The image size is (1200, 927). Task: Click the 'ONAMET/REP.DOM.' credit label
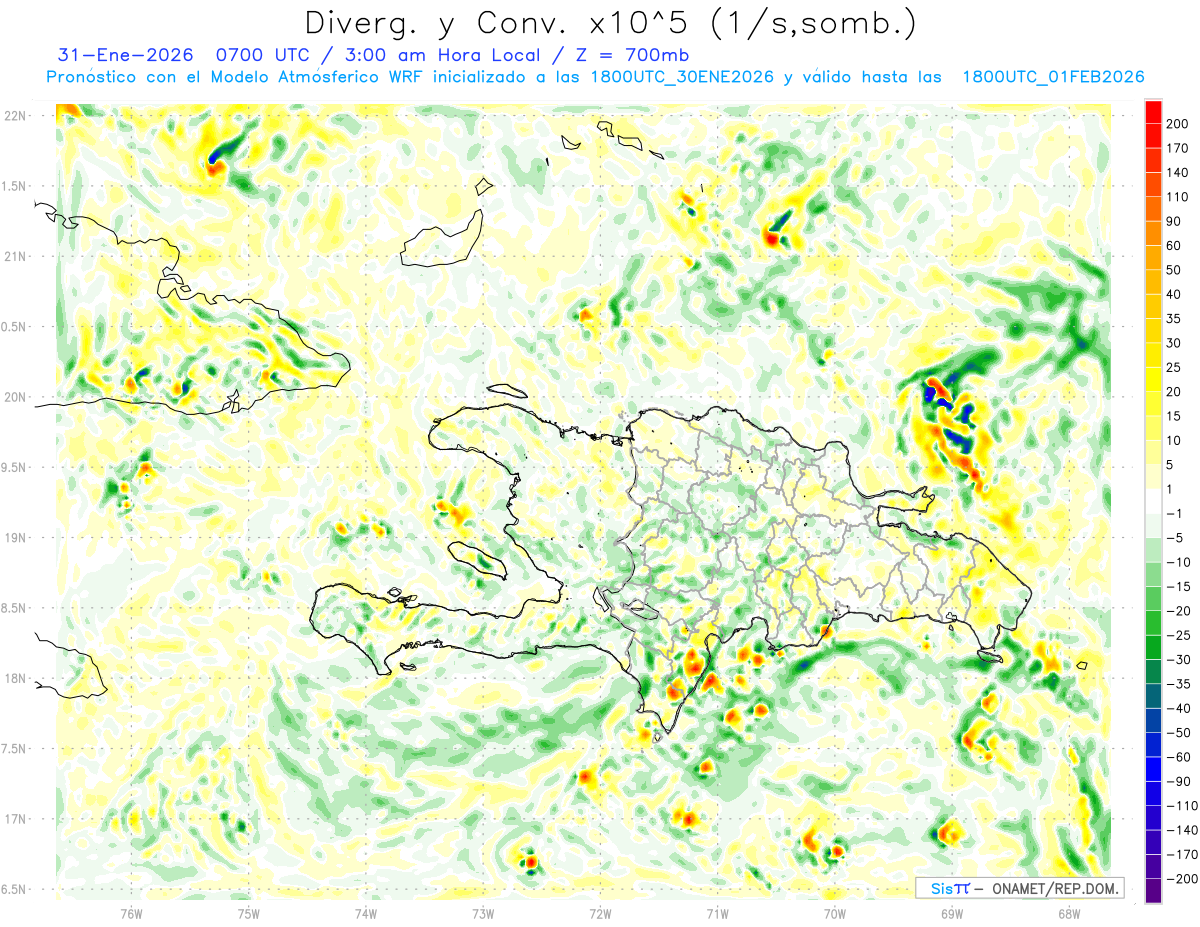(1054, 888)
